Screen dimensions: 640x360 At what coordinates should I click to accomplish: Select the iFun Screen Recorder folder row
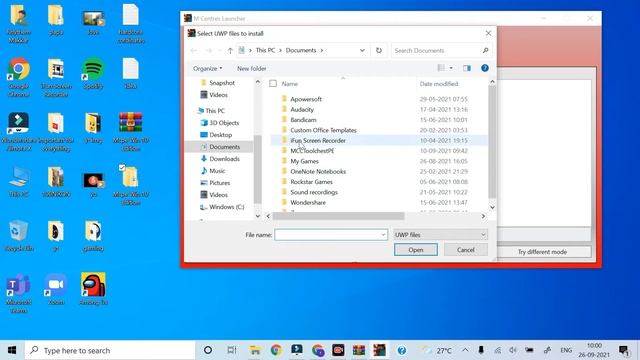pos(379,140)
